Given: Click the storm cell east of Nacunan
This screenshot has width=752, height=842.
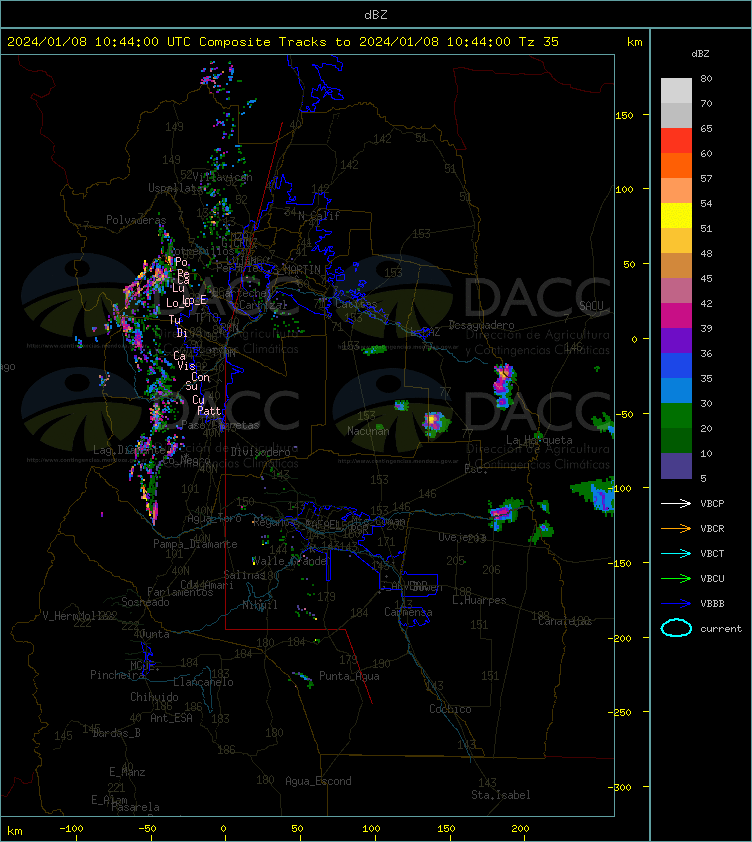Looking at the screenshot, I should tap(435, 423).
